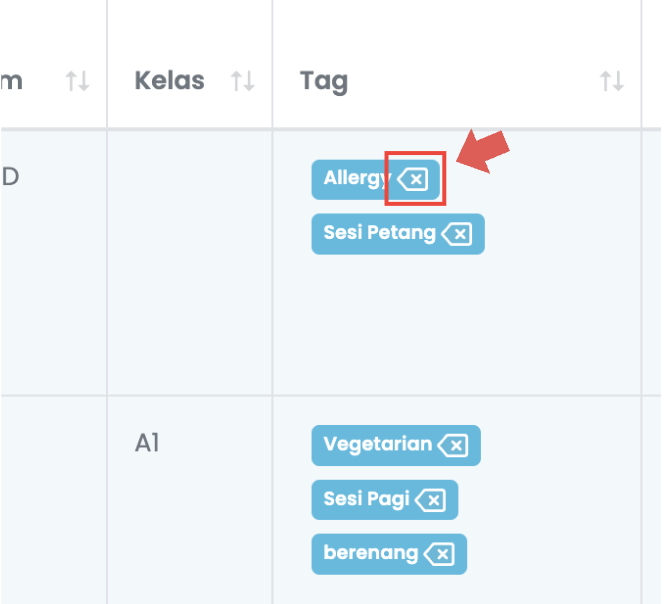
Task: Remove the Allergy tag using its x icon
Action: click(413, 179)
